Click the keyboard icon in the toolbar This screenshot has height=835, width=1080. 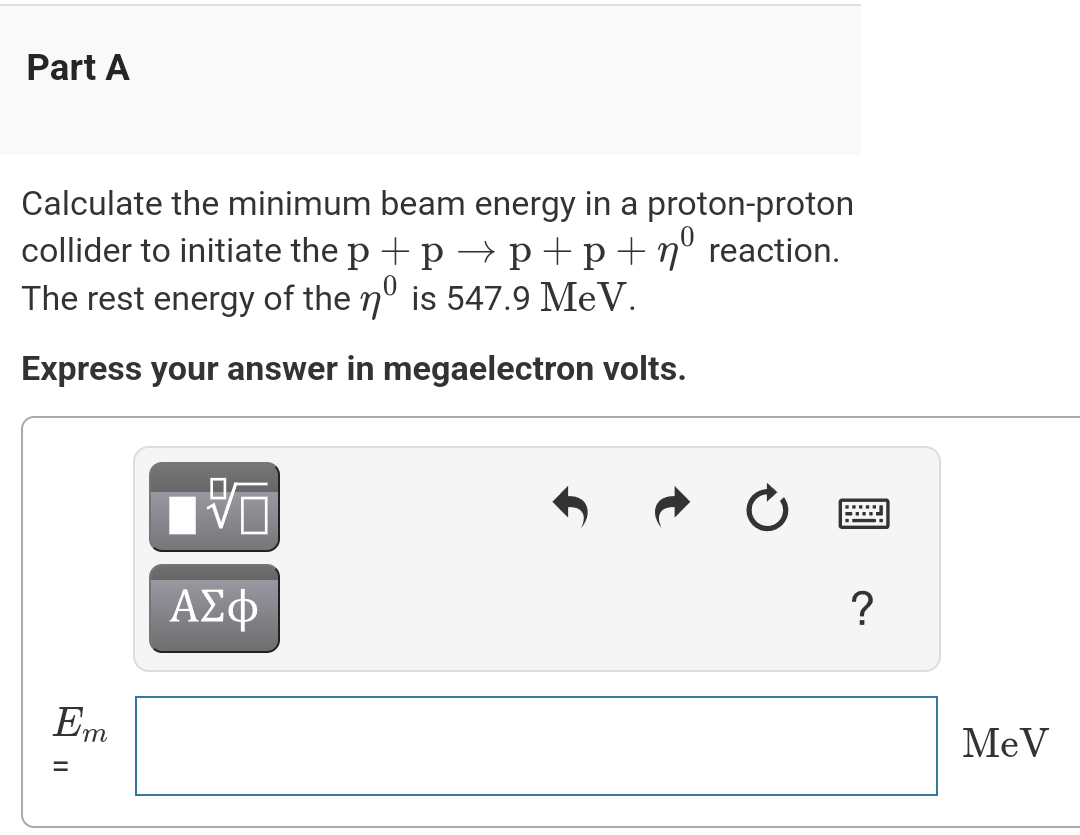tap(864, 513)
